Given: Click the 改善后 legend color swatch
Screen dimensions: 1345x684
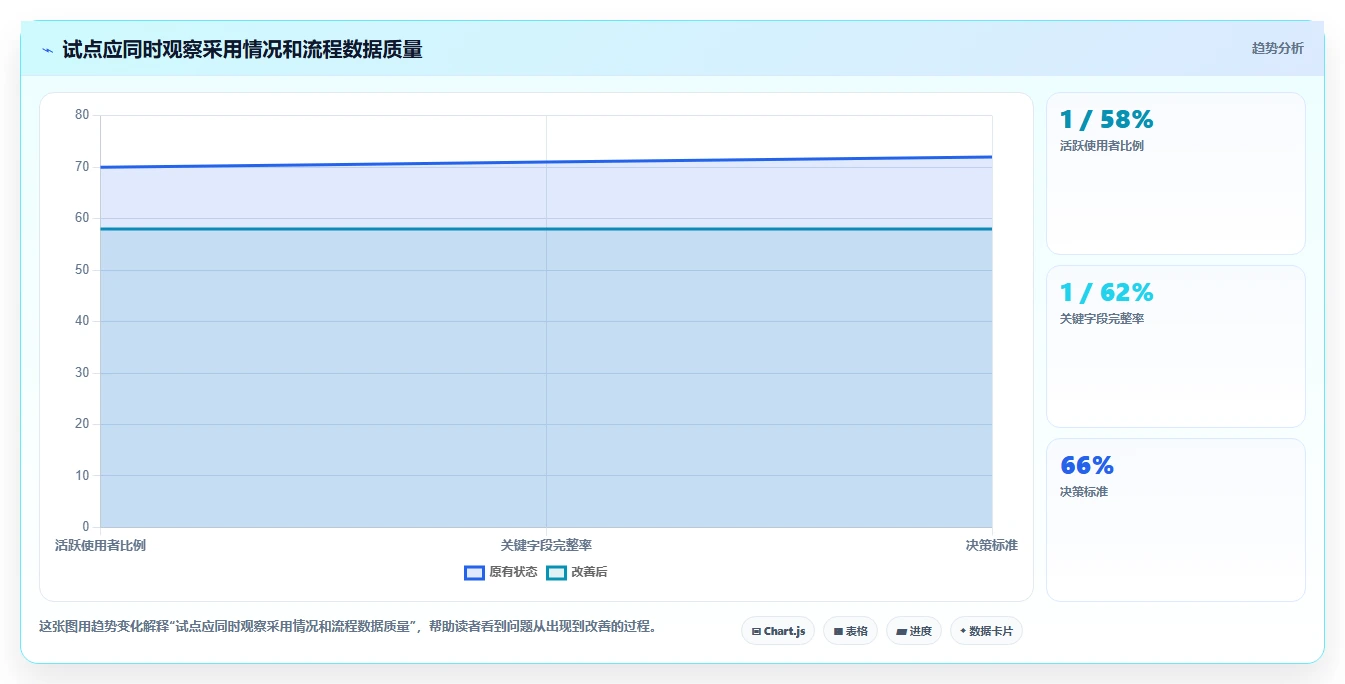Looking at the screenshot, I should (x=556, y=573).
